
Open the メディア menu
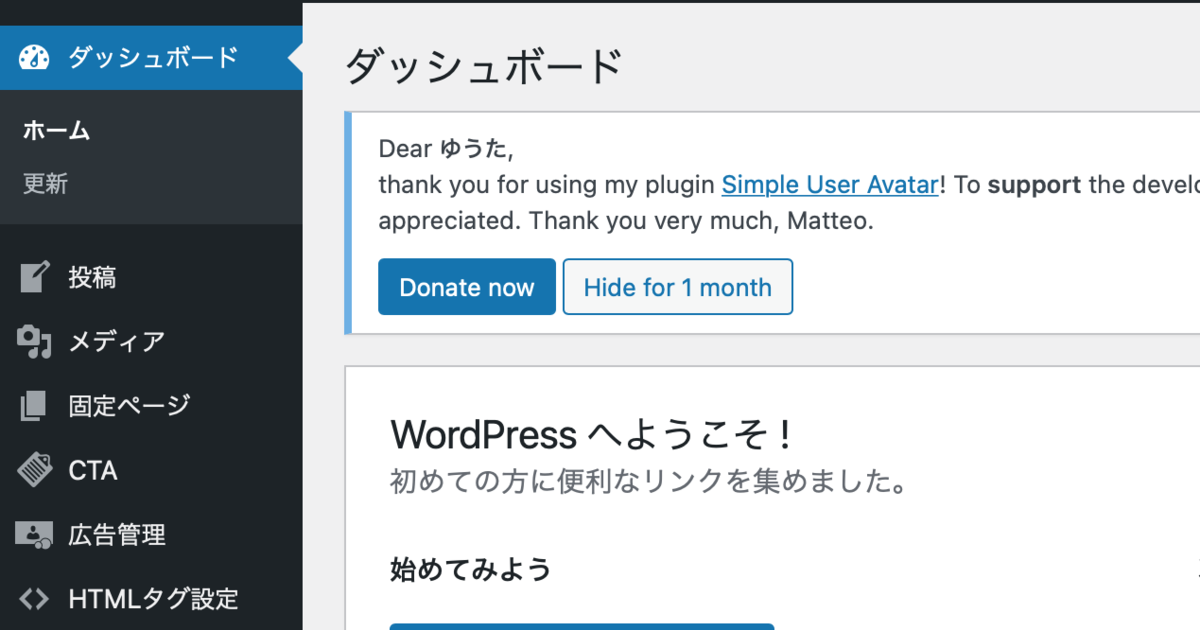point(151,342)
